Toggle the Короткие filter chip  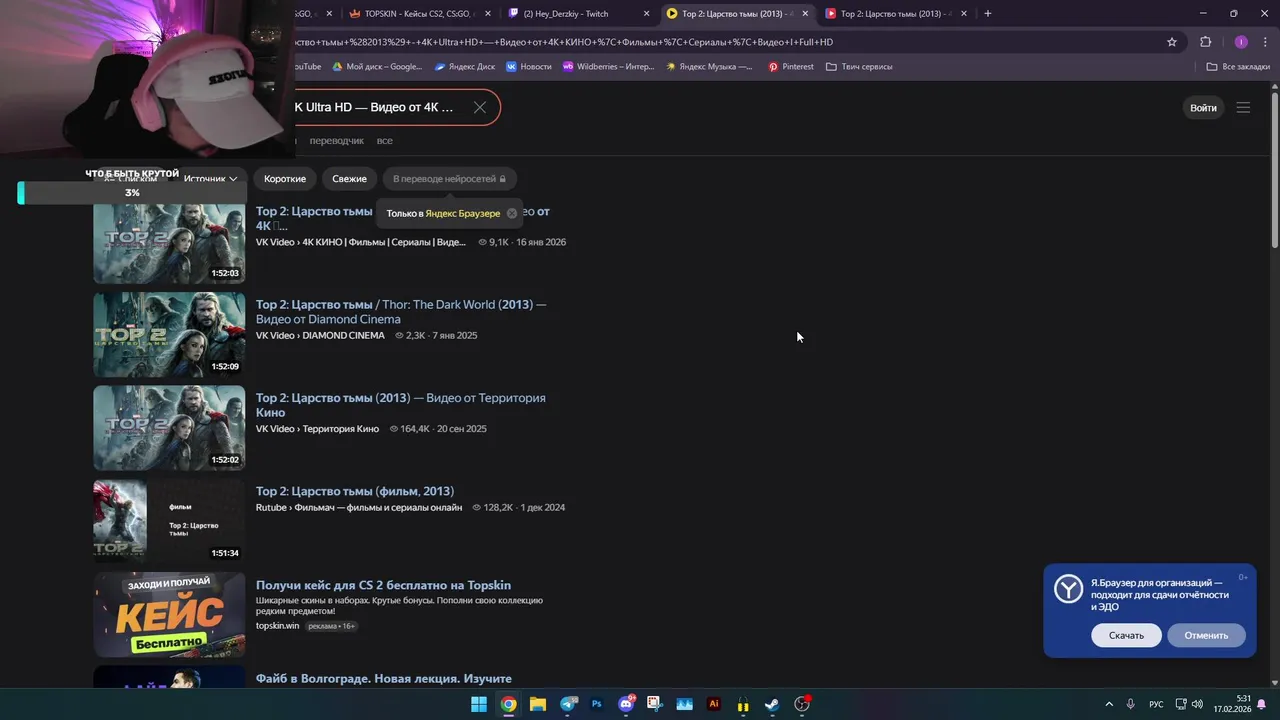coord(285,179)
